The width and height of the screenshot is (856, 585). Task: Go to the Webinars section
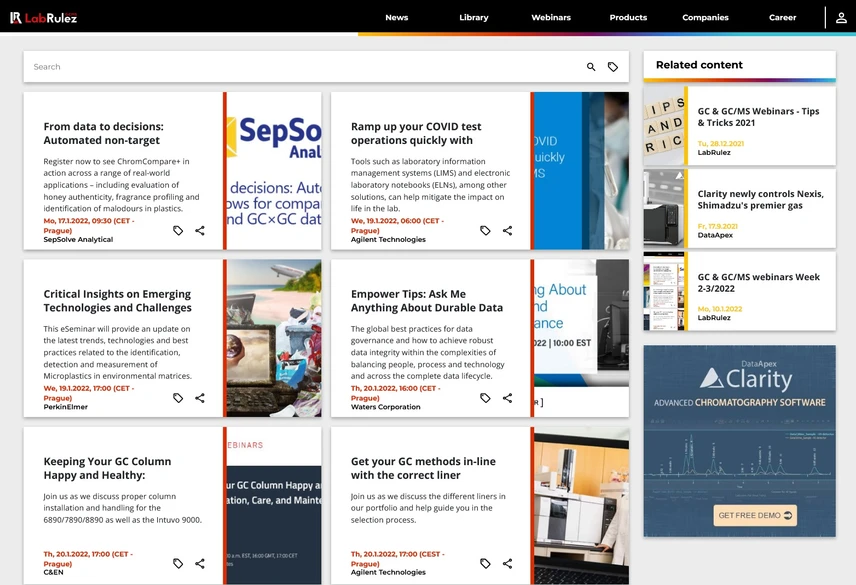(x=551, y=17)
